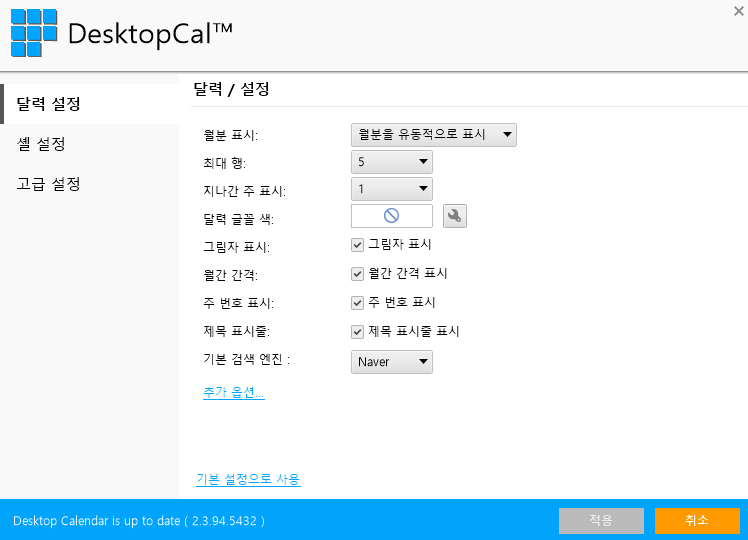Image resolution: width=748 pixels, height=540 pixels.
Task: Click the DesktopCal blue grid logo
Action: (x=34, y=33)
